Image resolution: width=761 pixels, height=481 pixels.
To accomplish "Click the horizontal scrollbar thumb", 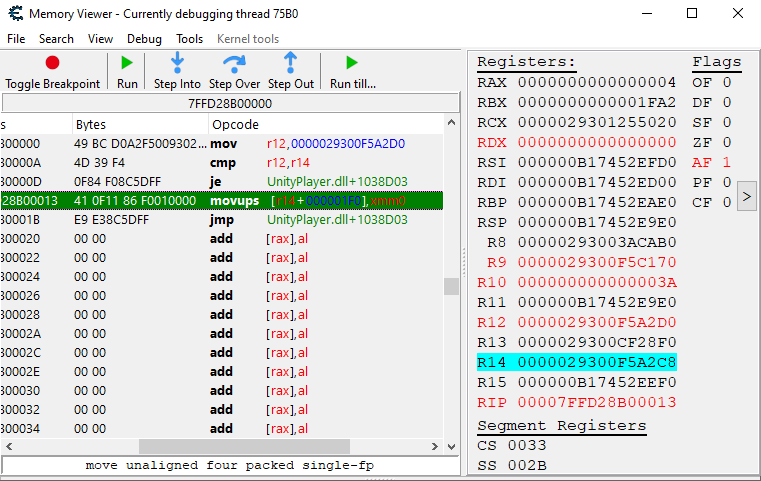I will [x=244, y=446].
